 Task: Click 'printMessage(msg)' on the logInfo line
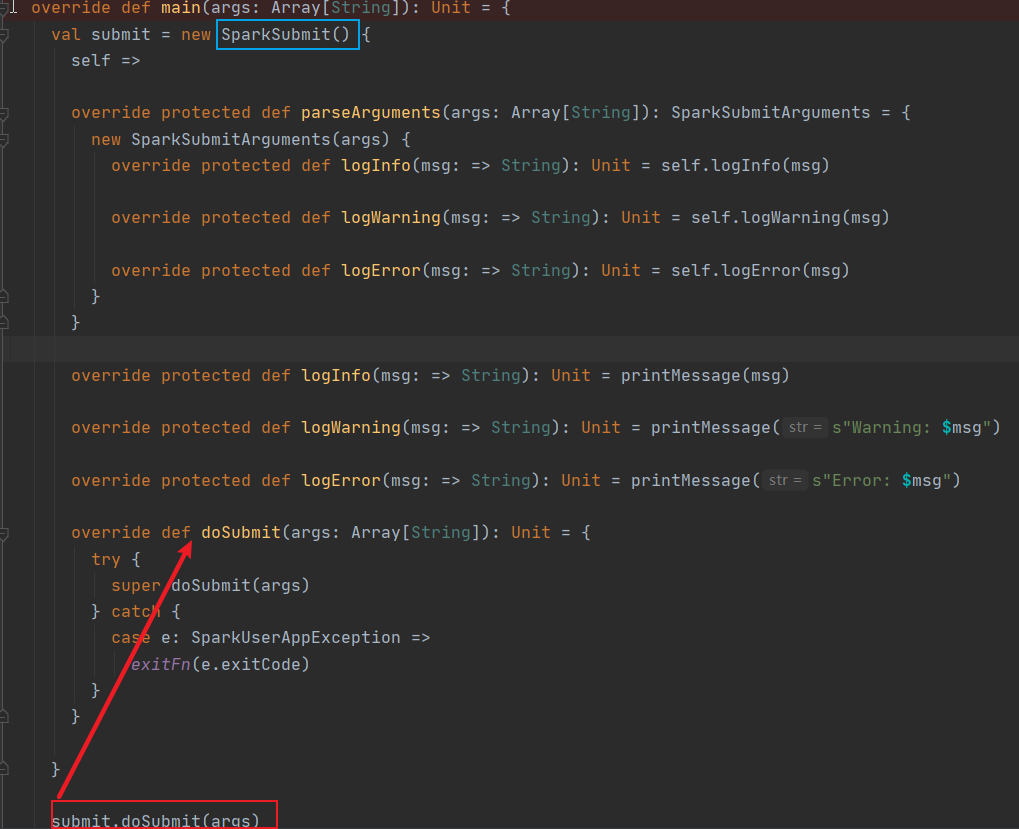[704, 376]
